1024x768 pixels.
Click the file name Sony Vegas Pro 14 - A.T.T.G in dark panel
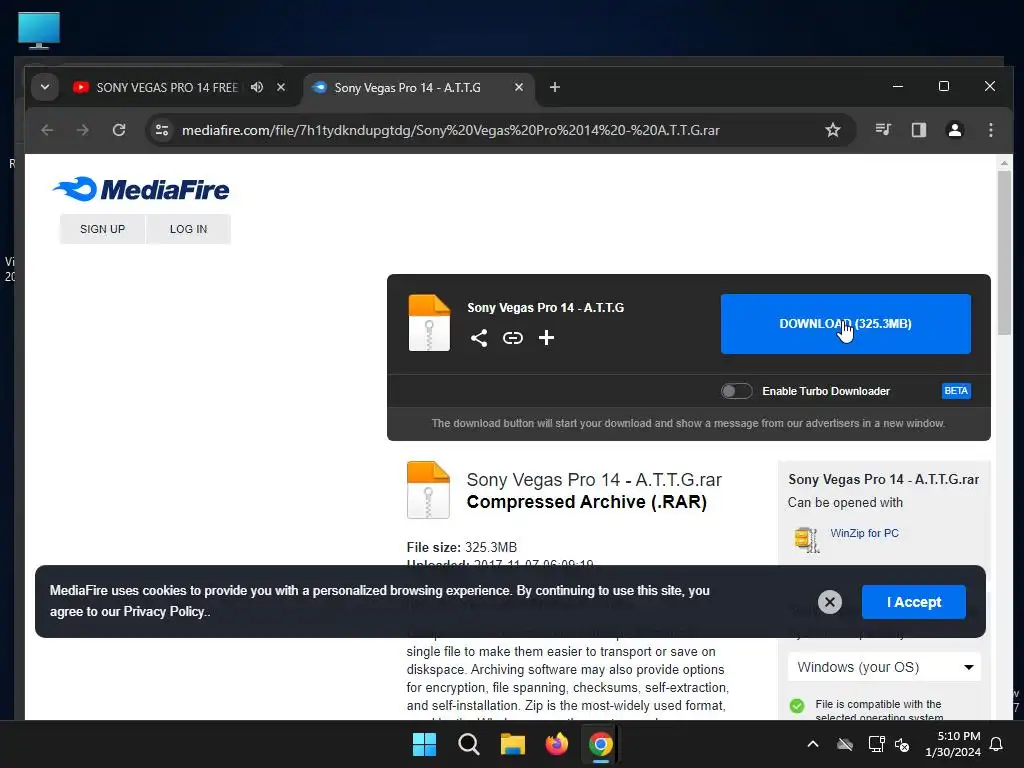tap(545, 308)
